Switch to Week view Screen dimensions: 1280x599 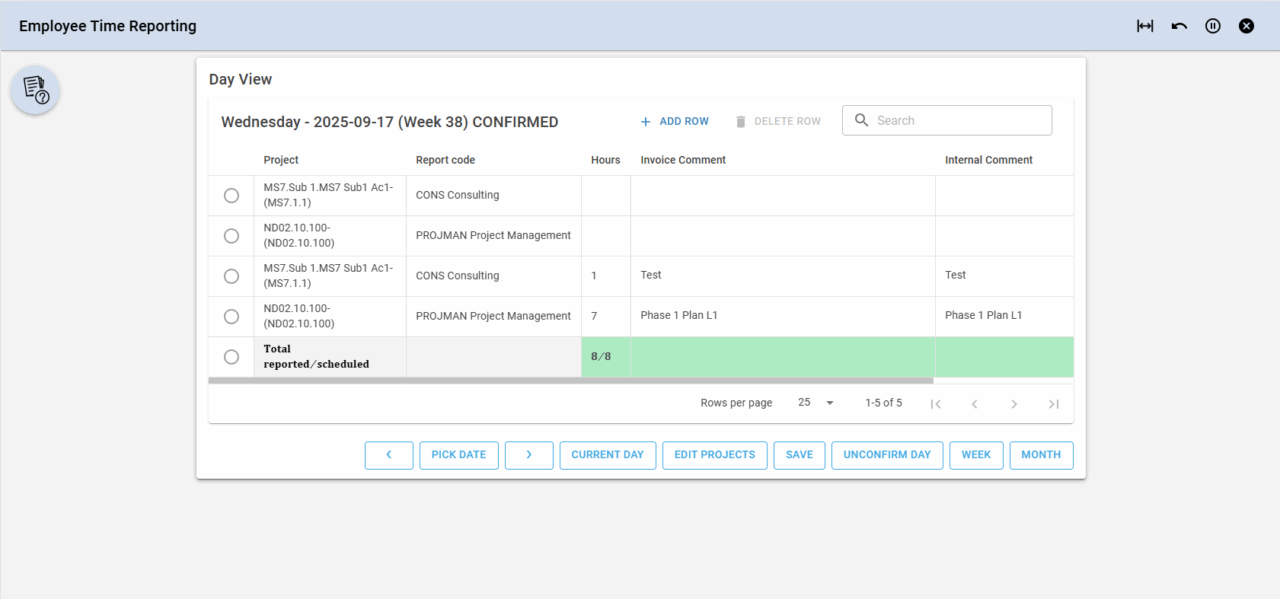(976, 455)
